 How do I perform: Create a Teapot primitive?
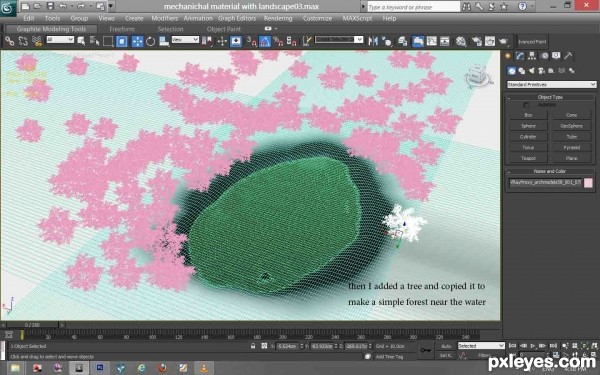pos(528,158)
